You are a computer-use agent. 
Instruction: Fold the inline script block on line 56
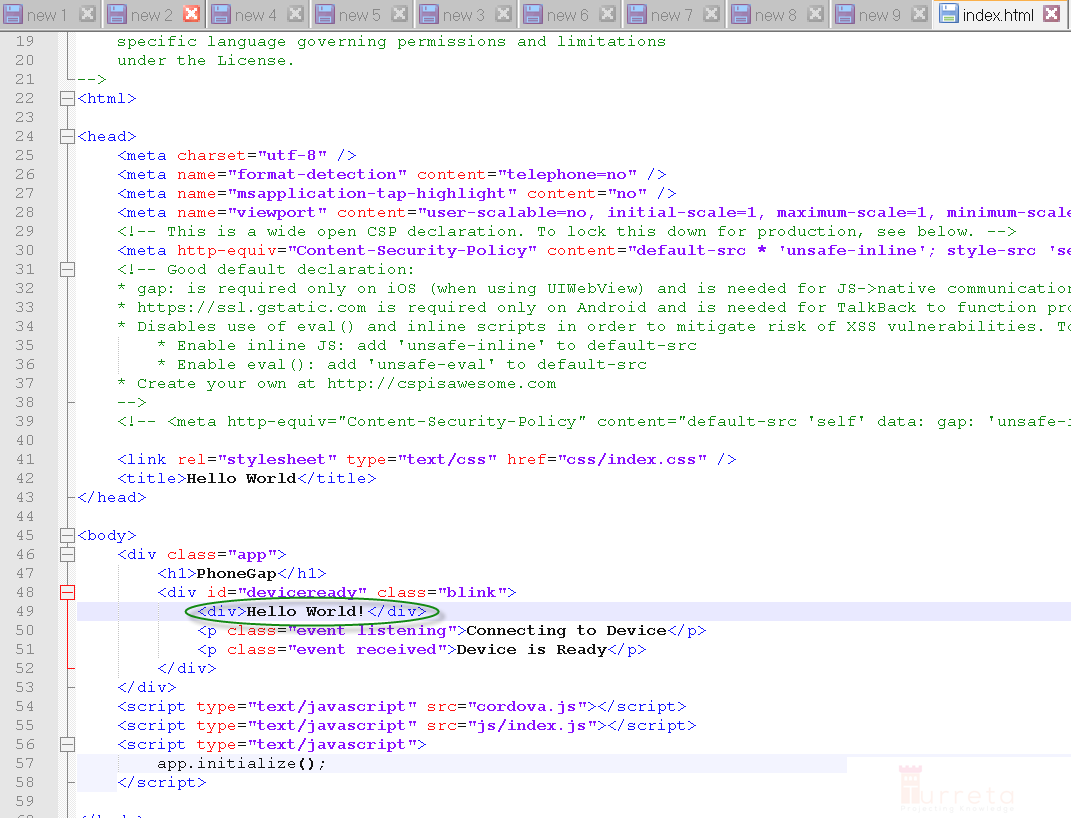[x=67, y=744]
